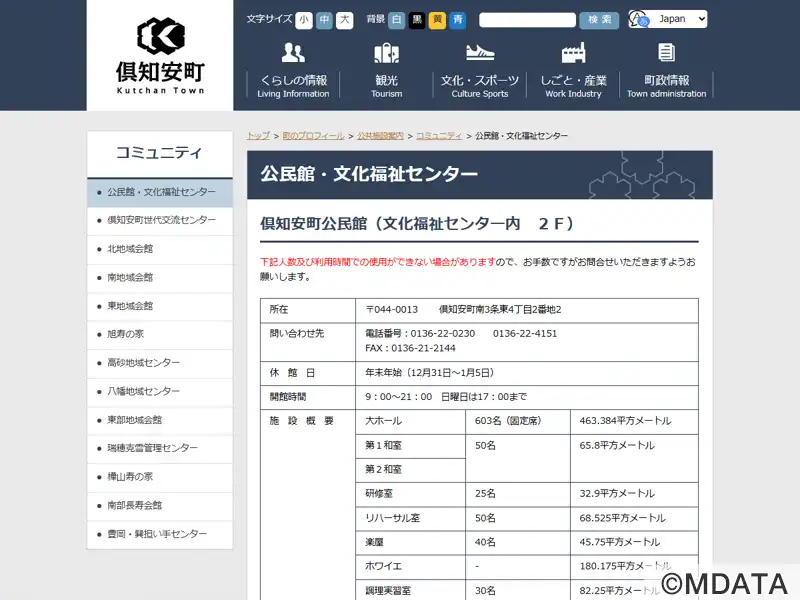Set font size to 大 (large)

(x=345, y=20)
